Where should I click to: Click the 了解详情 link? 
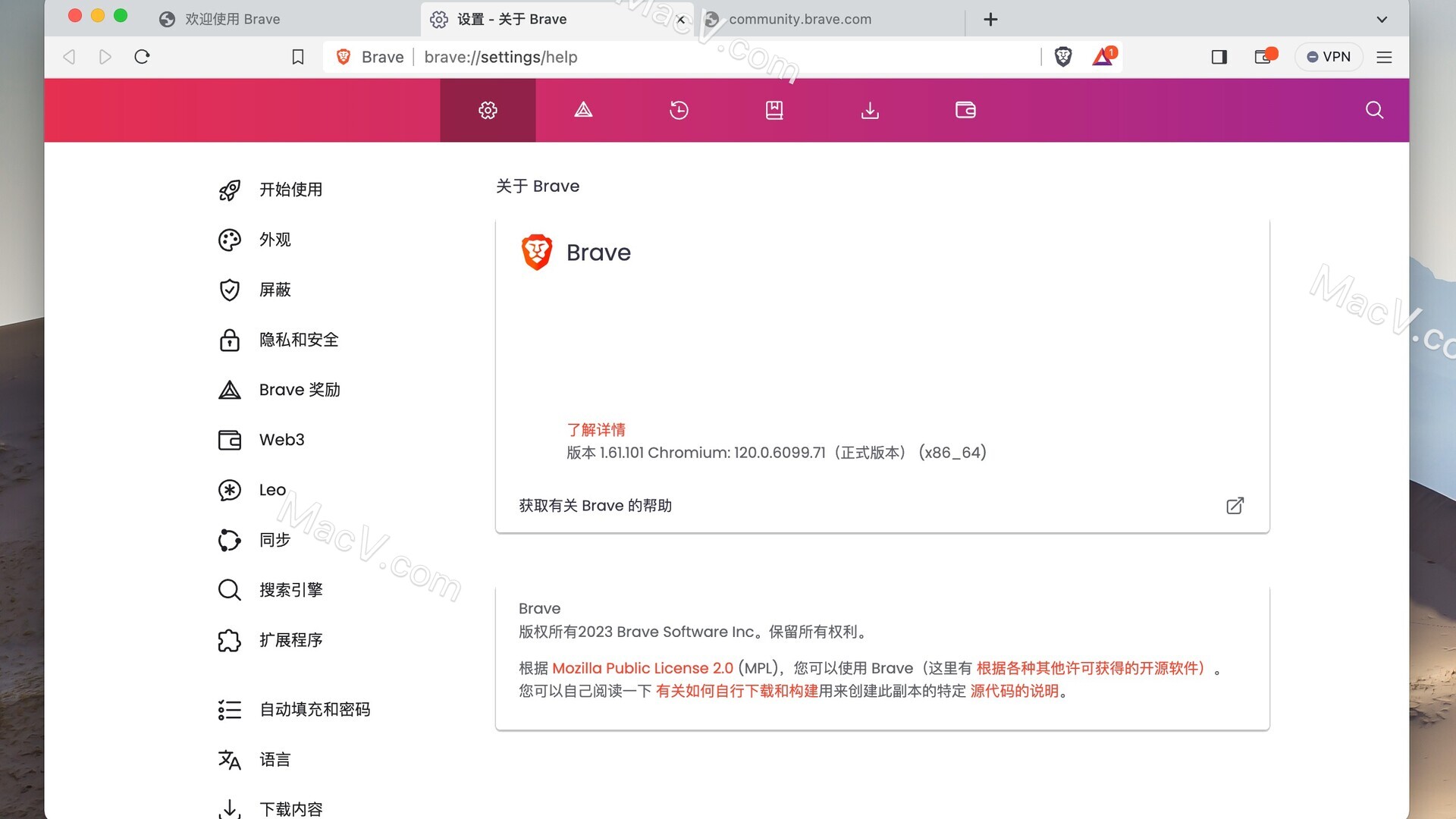(x=596, y=430)
